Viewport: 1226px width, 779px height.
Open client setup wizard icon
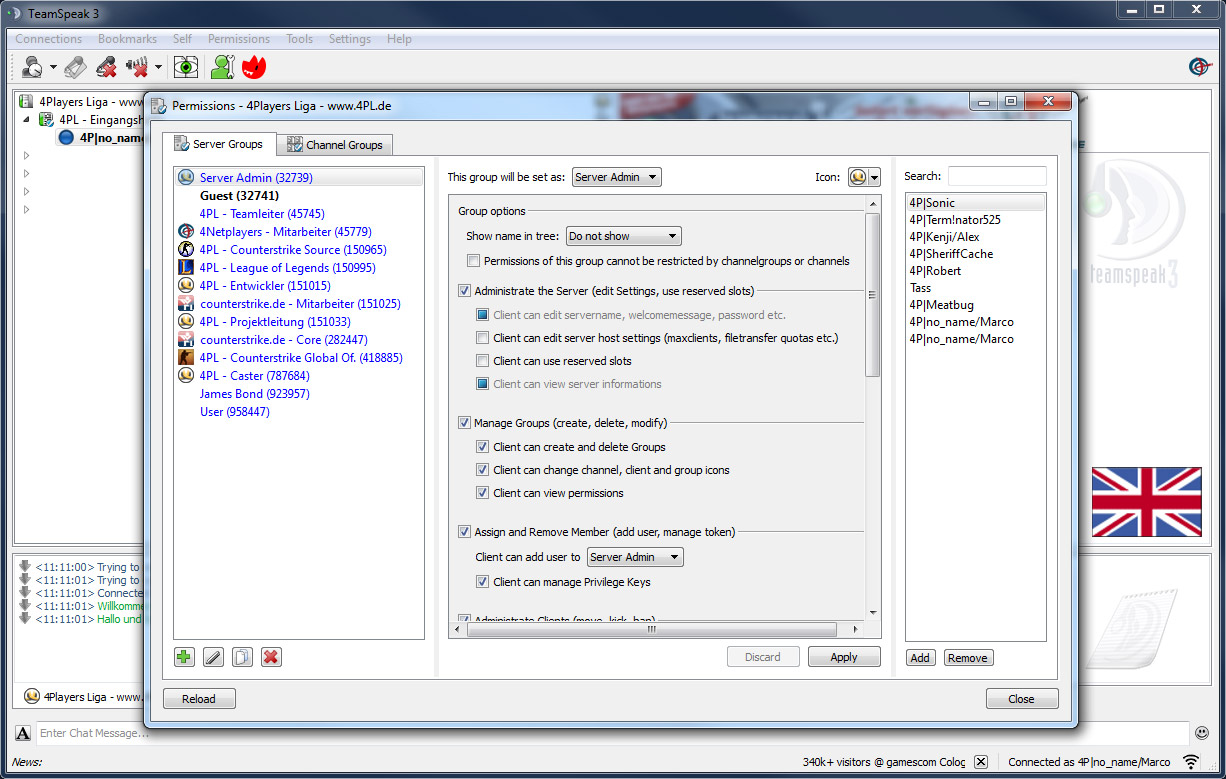tap(222, 66)
